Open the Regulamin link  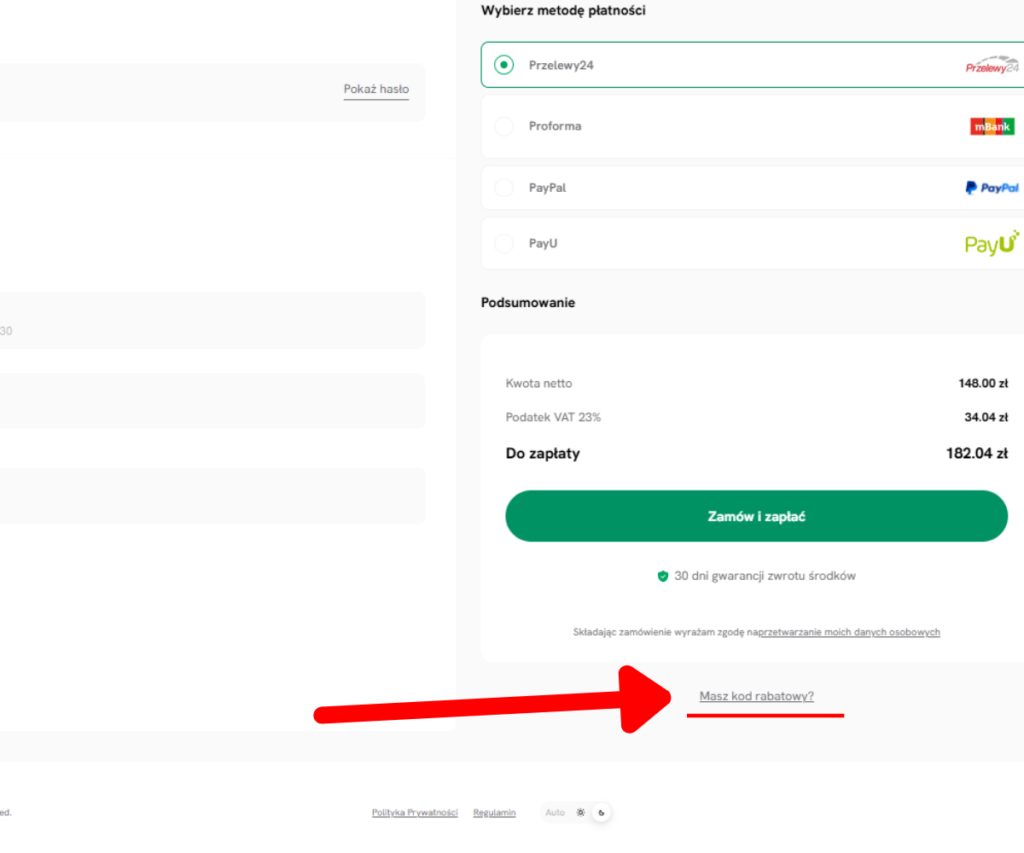(x=494, y=813)
